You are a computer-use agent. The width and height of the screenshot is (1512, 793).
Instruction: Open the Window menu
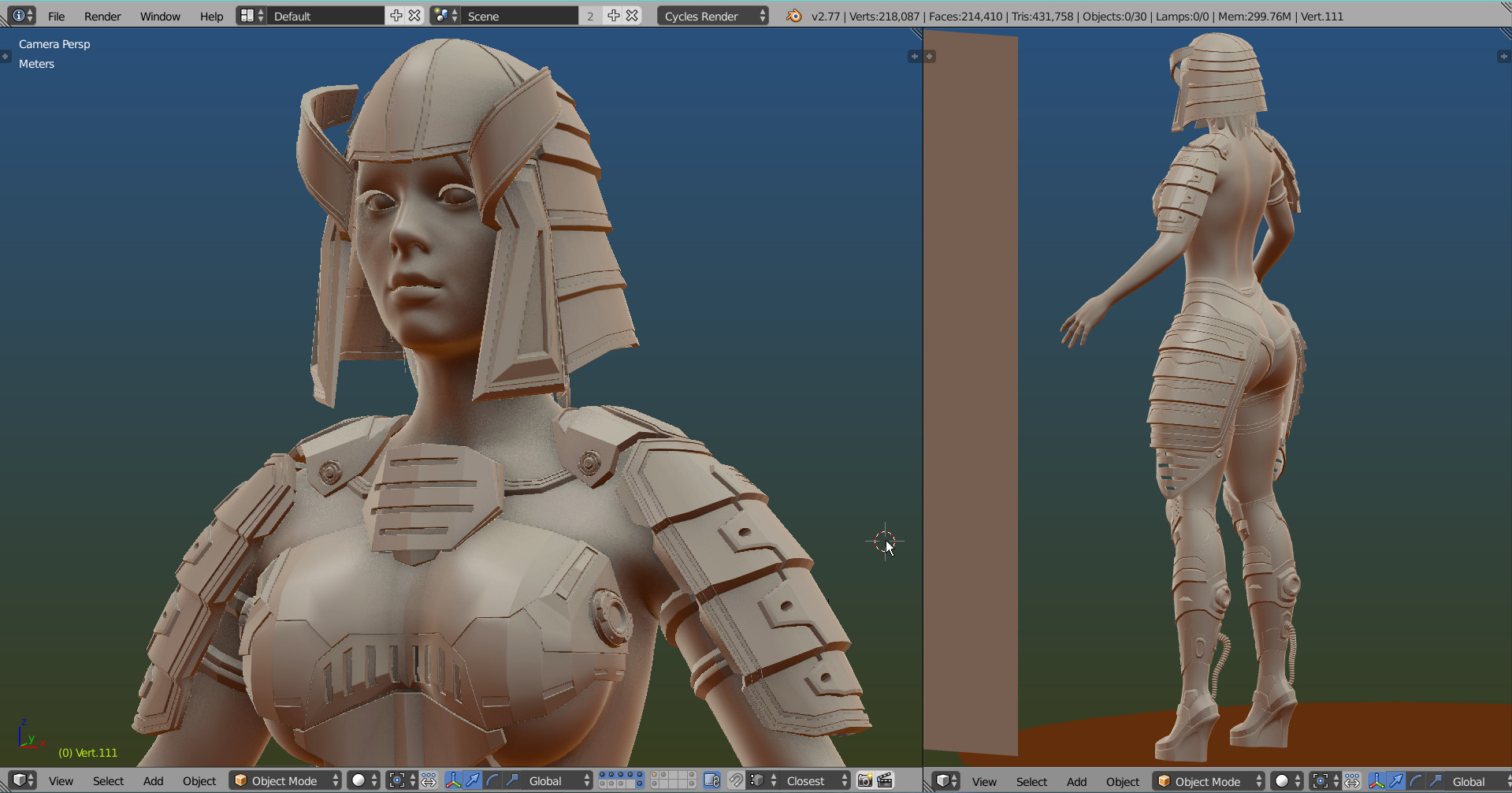coord(160,16)
